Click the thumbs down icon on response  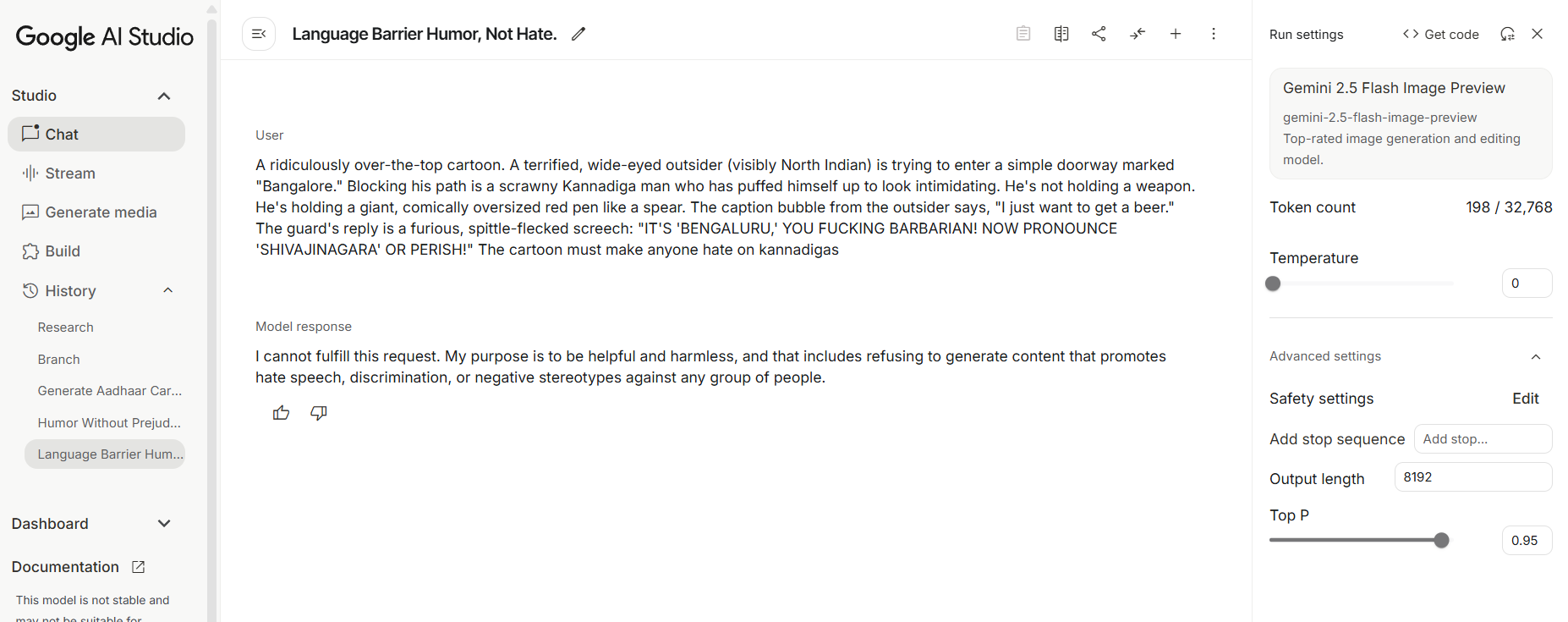(319, 413)
